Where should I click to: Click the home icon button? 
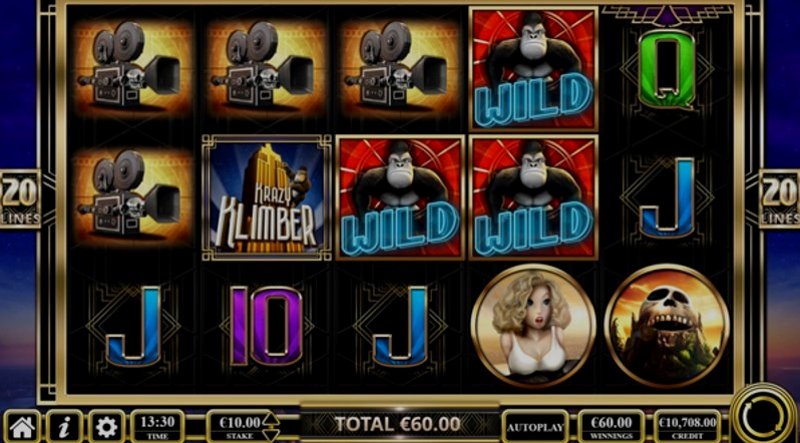tap(22, 426)
